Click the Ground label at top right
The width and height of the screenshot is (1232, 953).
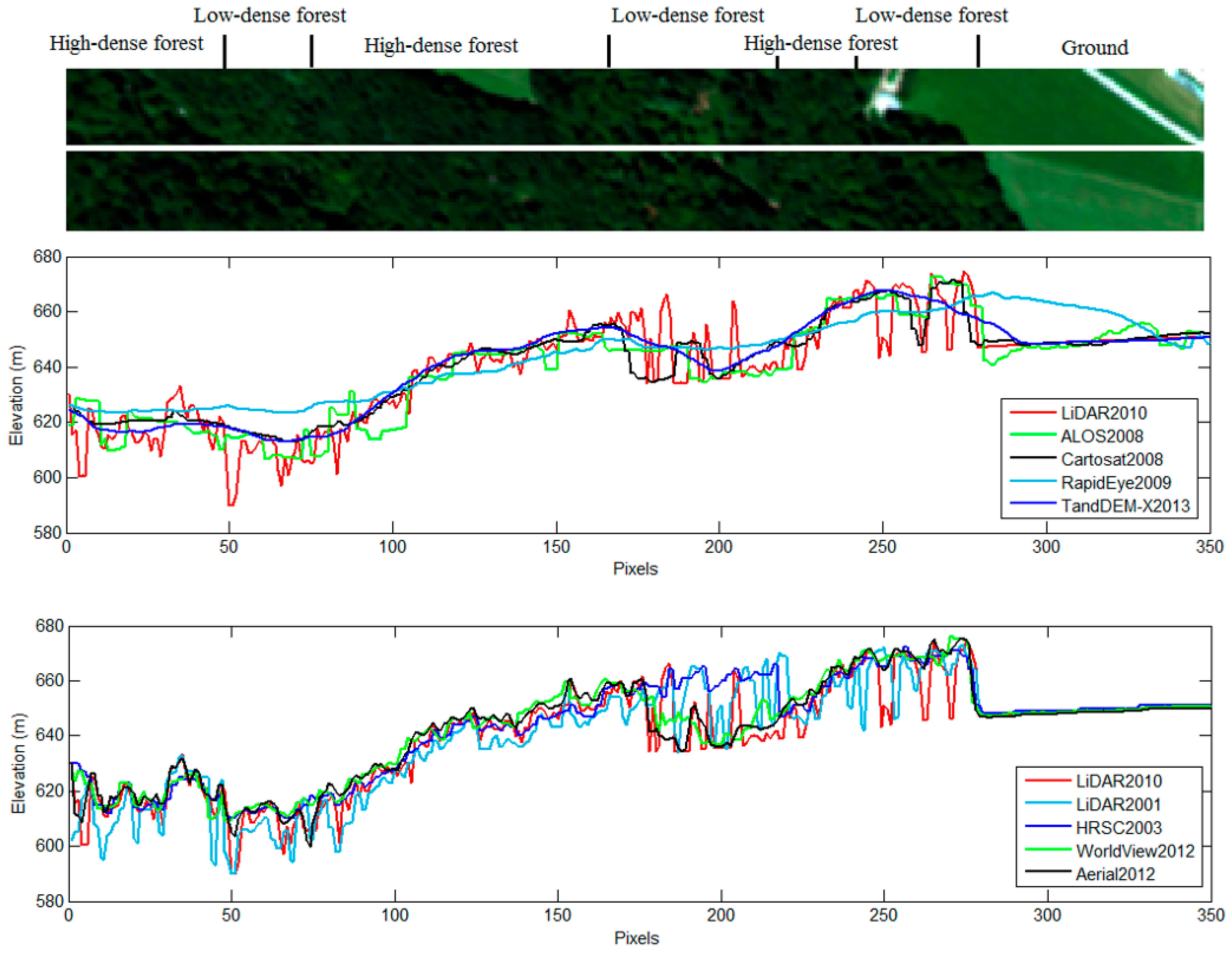click(x=1094, y=48)
